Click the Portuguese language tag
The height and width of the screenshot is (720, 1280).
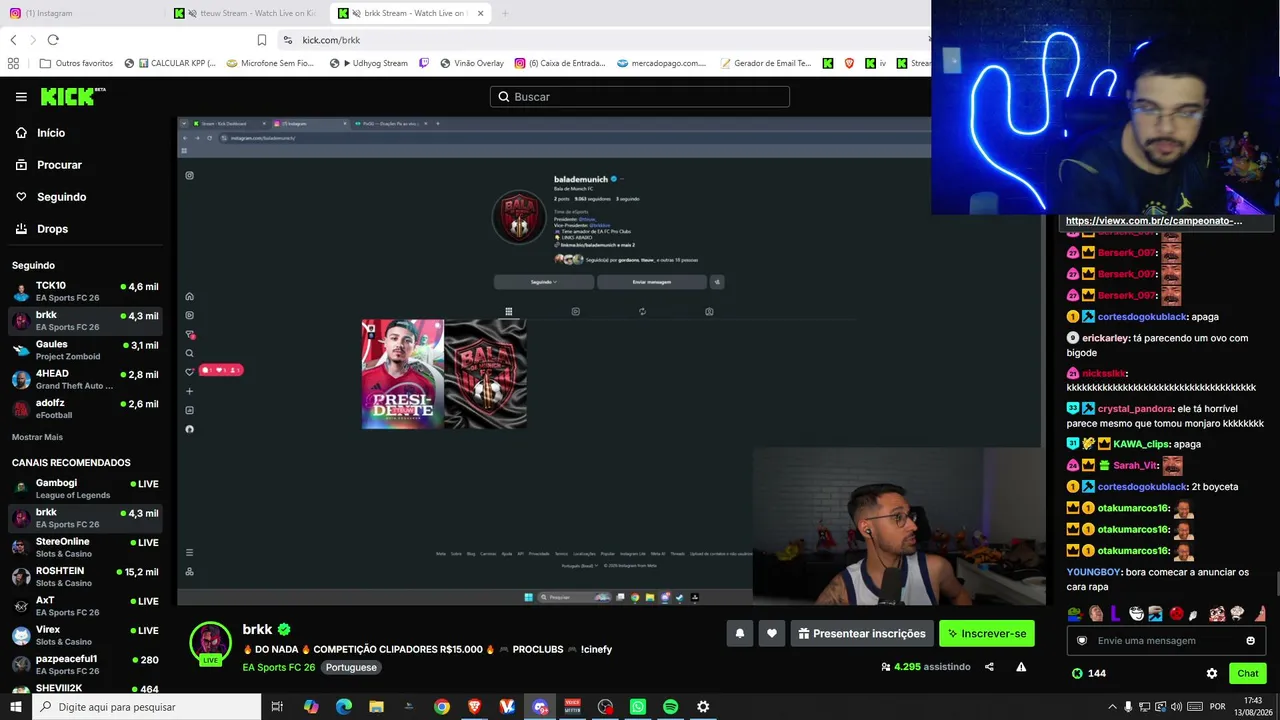click(x=351, y=667)
